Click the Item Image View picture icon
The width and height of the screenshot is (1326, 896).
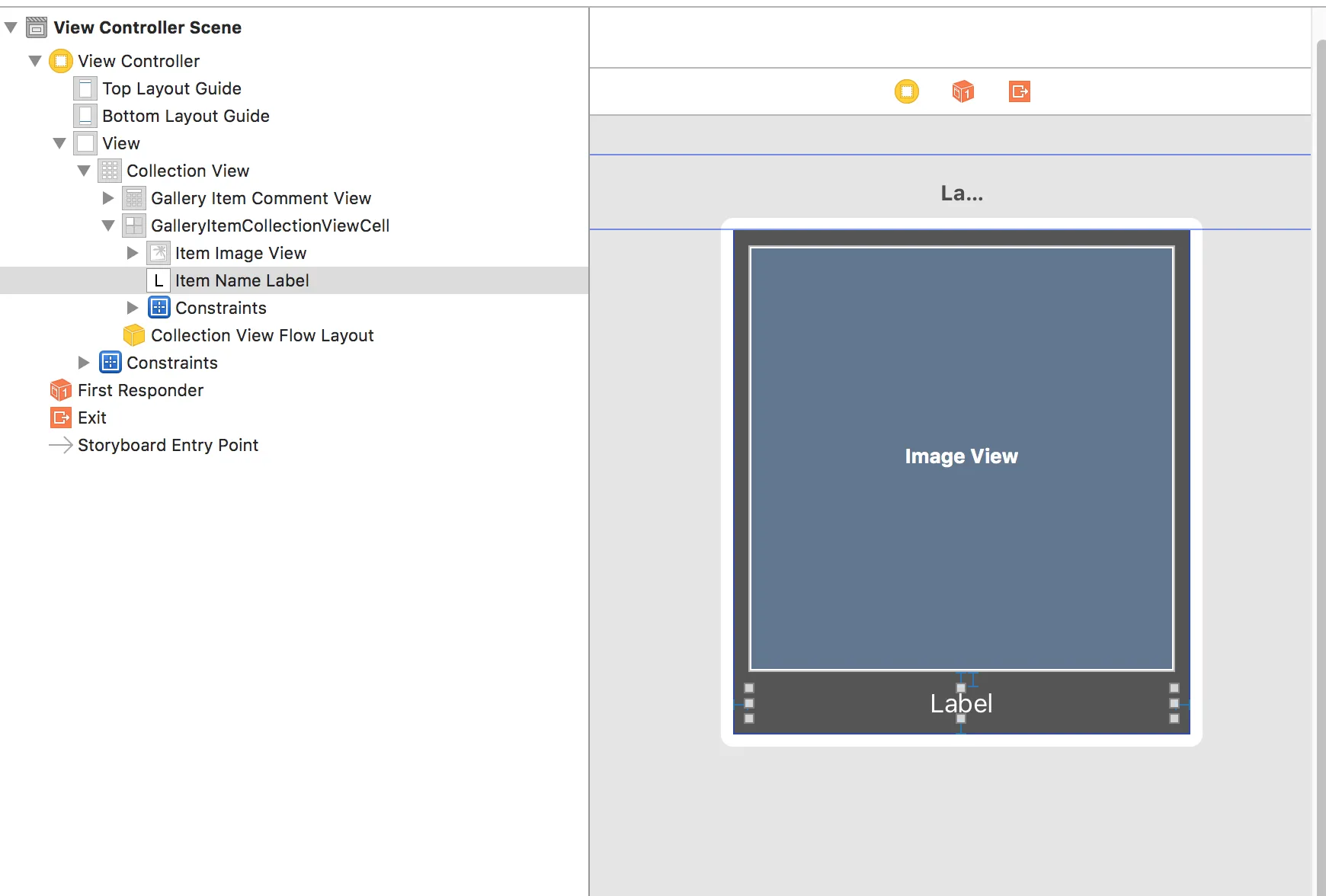(x=159, y=253)
